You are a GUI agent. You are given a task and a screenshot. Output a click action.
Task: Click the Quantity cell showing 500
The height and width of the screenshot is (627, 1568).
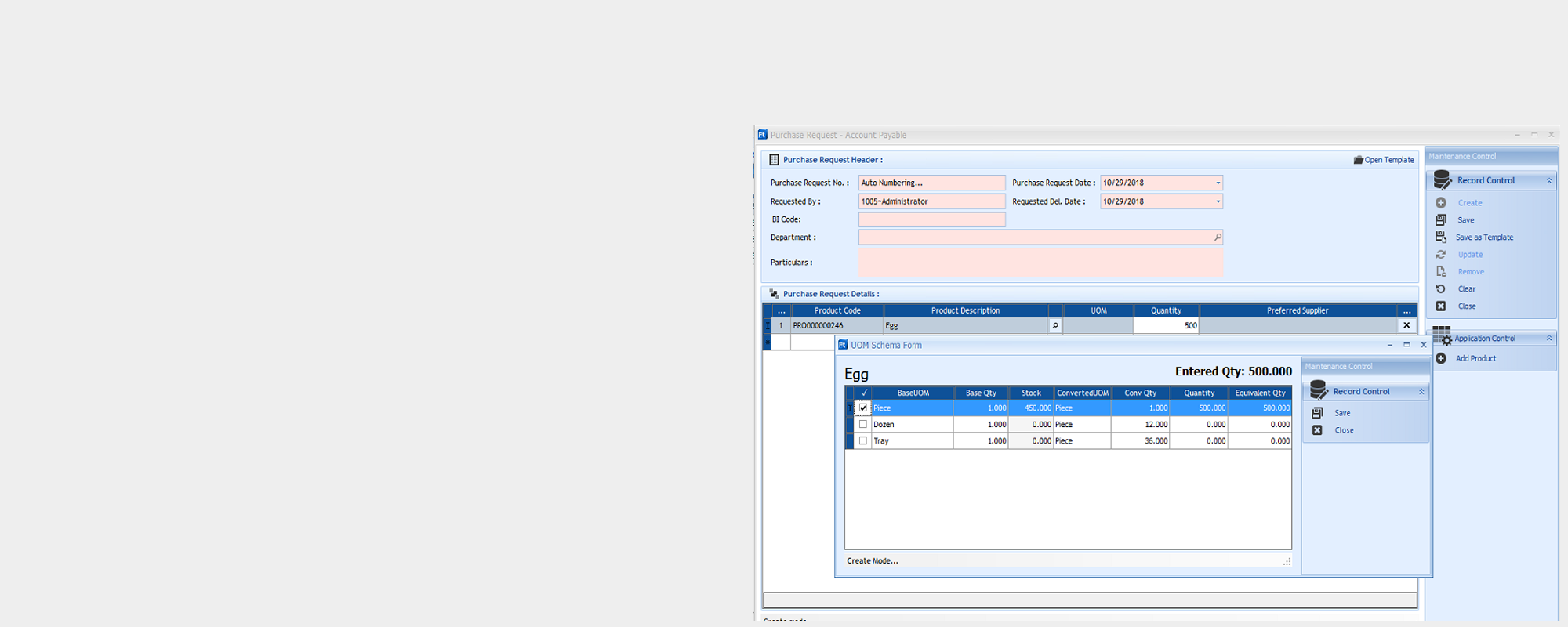tap(1166, 325)
